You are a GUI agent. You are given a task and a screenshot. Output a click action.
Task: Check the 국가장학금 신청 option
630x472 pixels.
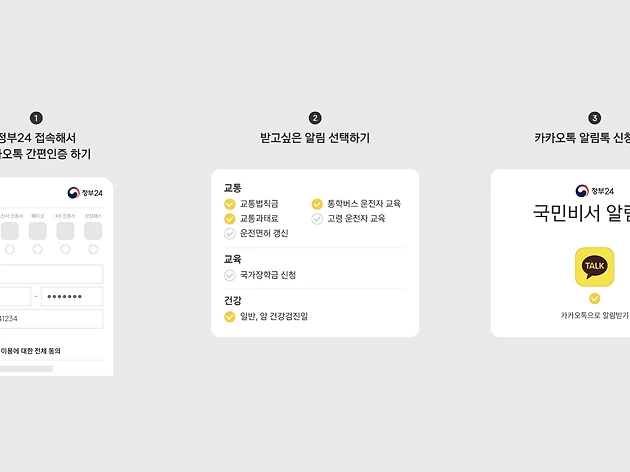229,275
